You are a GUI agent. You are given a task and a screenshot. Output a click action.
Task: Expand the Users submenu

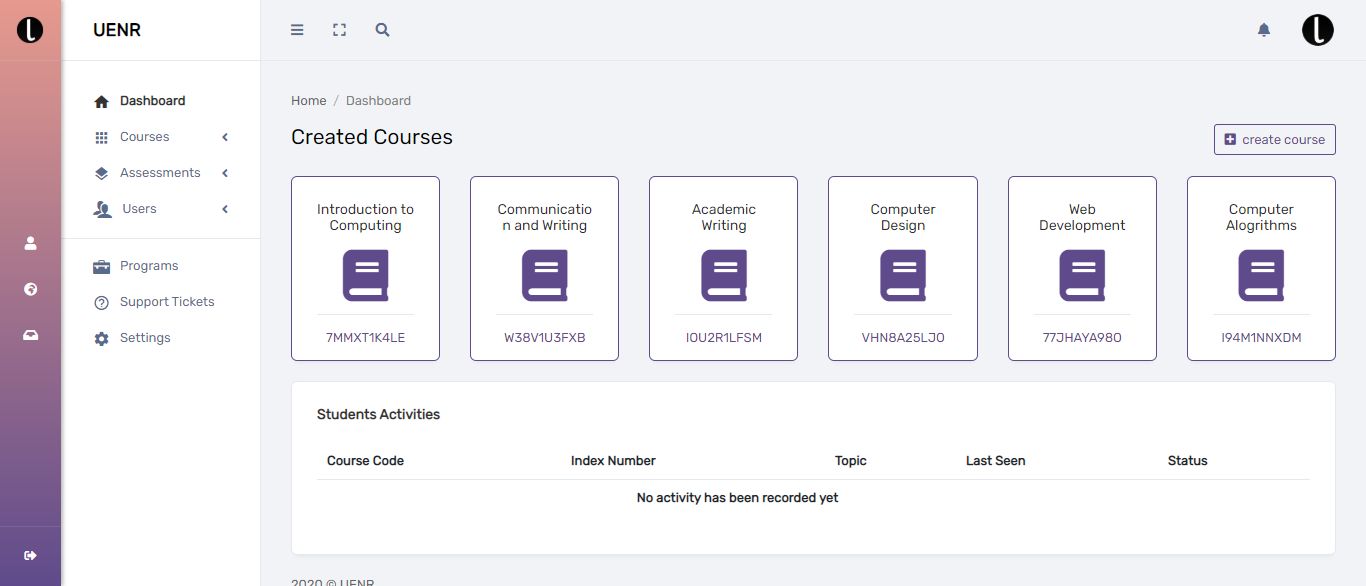pyautogui.click(x=139, y=209)
